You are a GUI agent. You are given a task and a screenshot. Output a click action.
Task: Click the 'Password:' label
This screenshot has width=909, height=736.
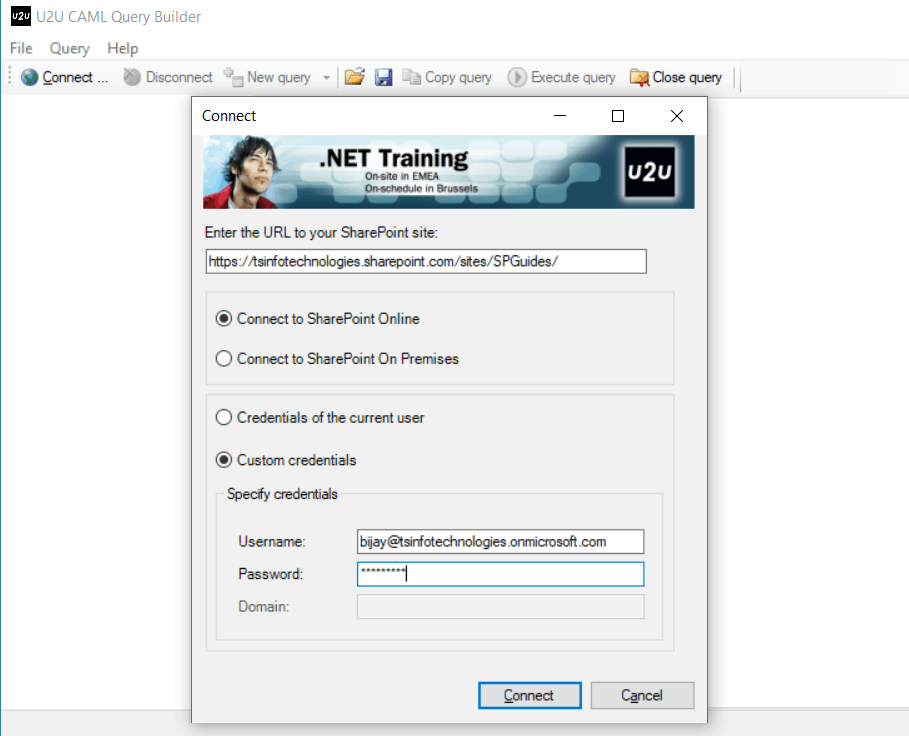pyautogui.click(x=271, y=574)
